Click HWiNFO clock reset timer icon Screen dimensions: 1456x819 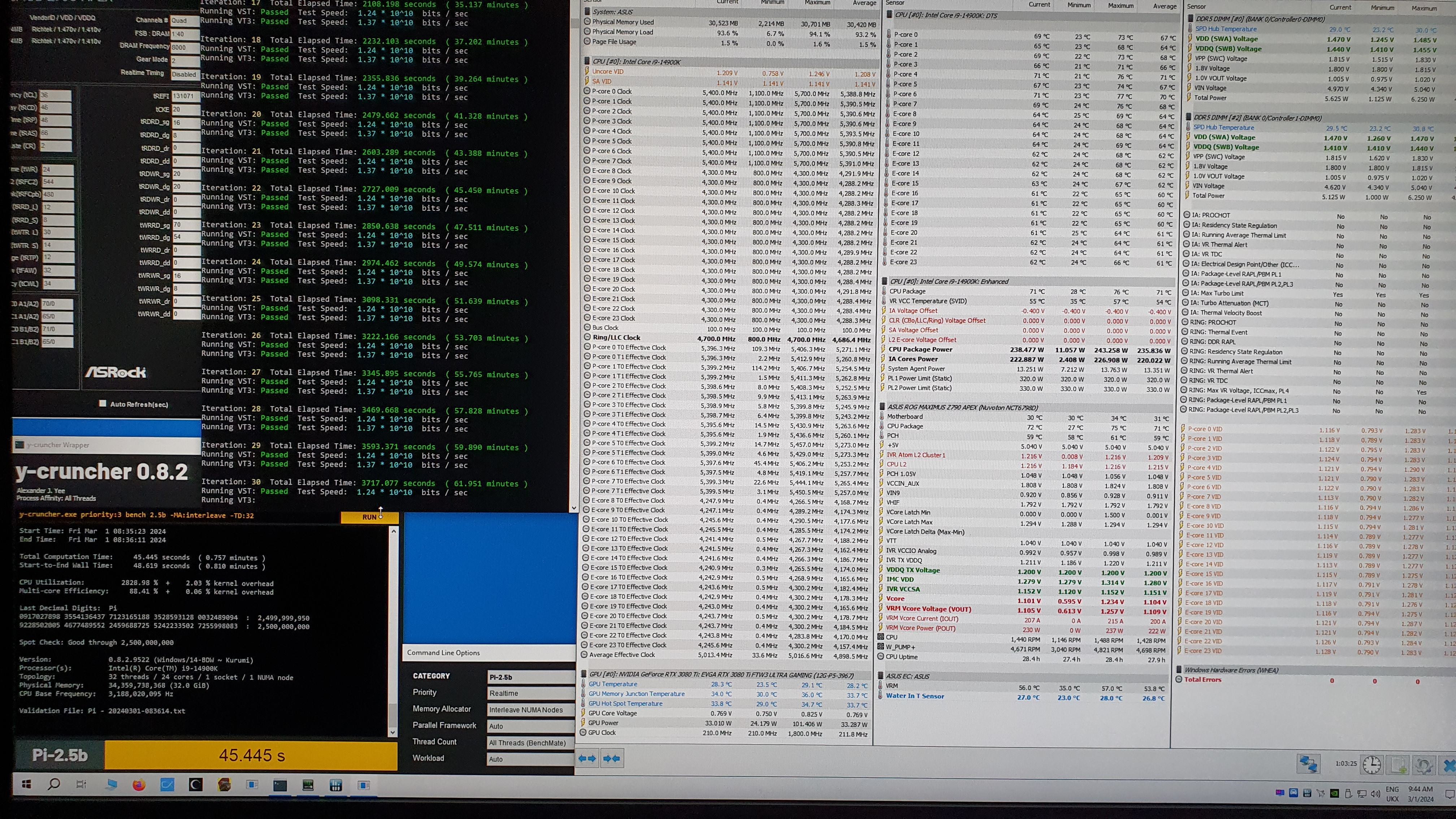[1372, 765]
